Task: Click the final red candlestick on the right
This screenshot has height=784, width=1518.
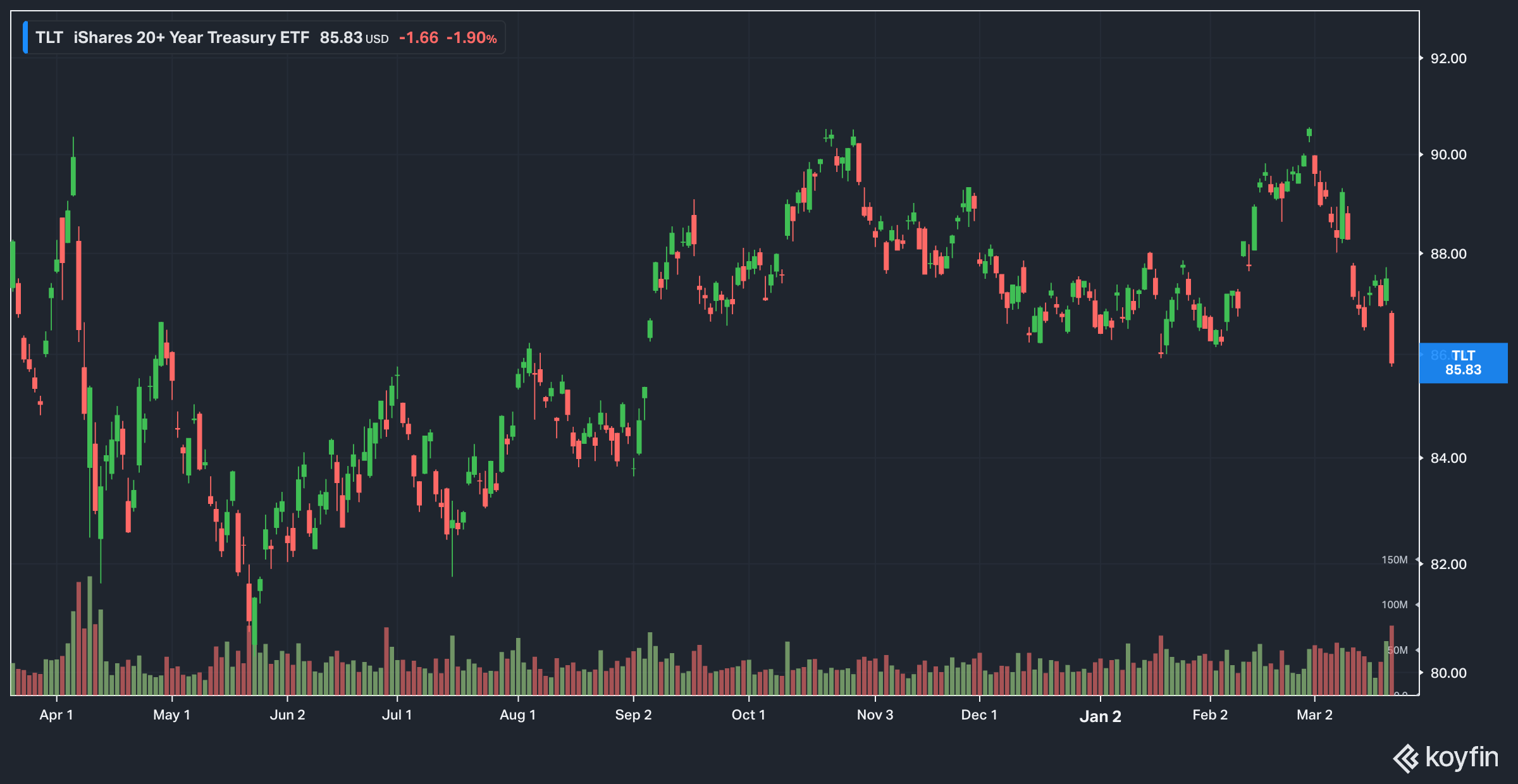Action: pyautogui.click(x=1391, y=338)
